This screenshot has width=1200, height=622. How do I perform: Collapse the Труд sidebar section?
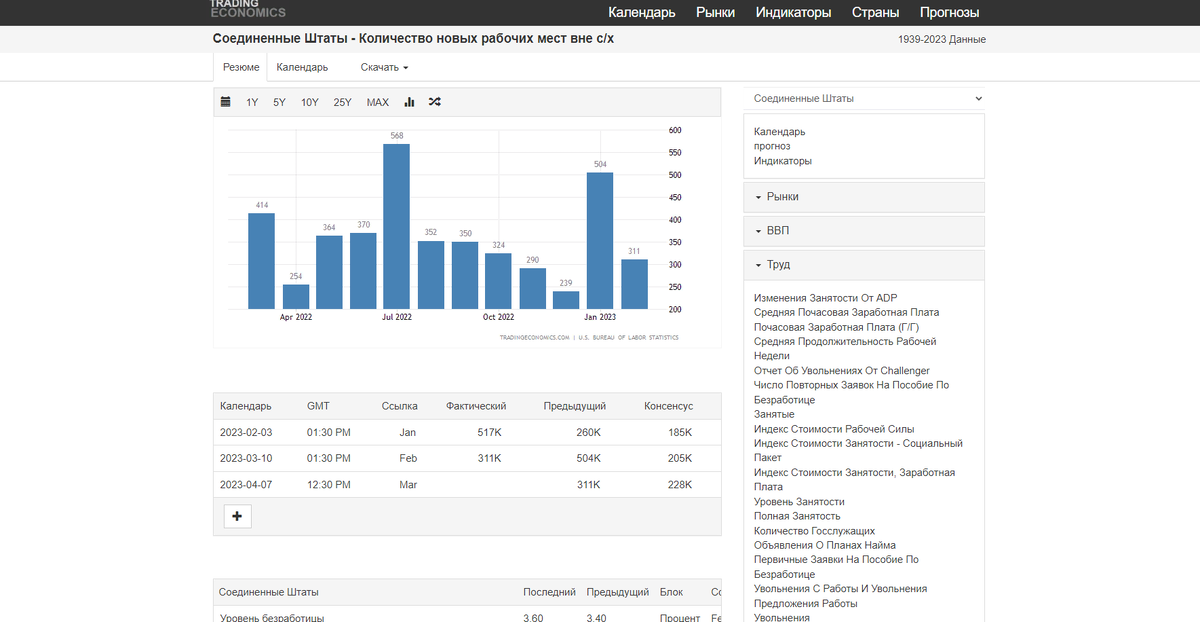pos(864,265)
